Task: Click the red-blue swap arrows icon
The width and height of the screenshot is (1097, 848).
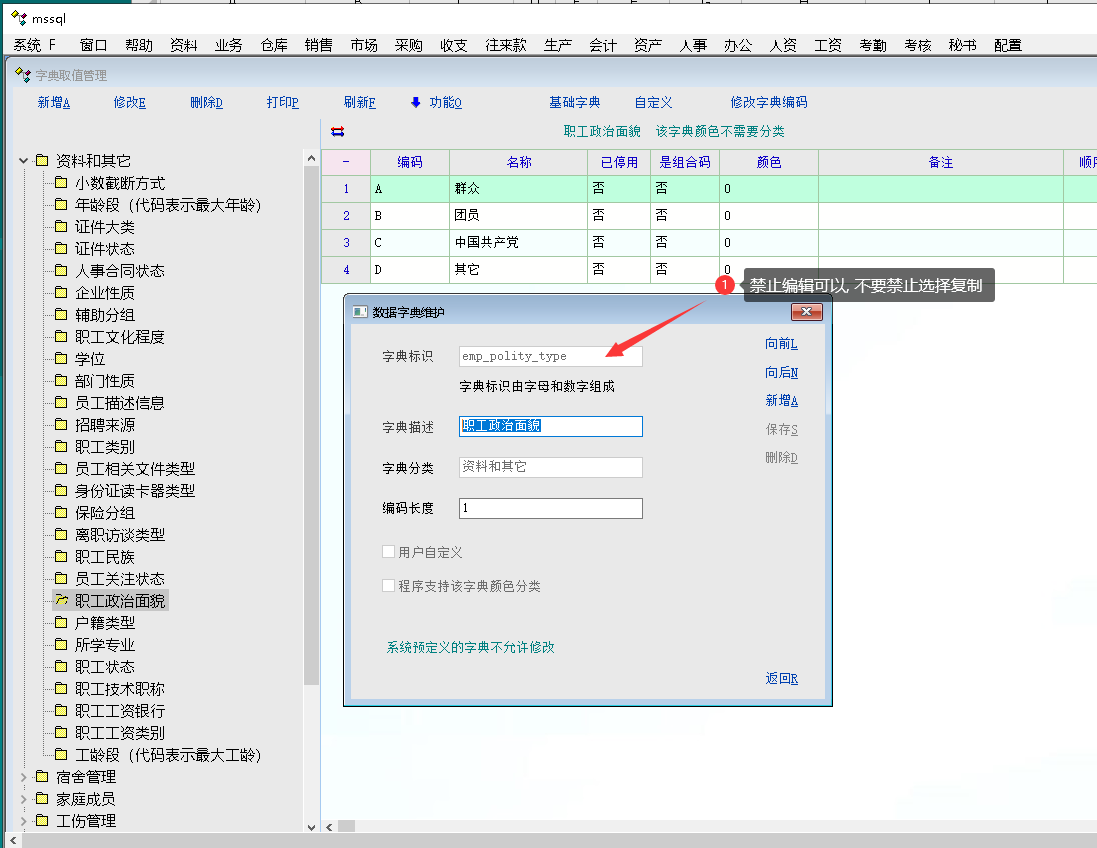Action: point(337,131)
